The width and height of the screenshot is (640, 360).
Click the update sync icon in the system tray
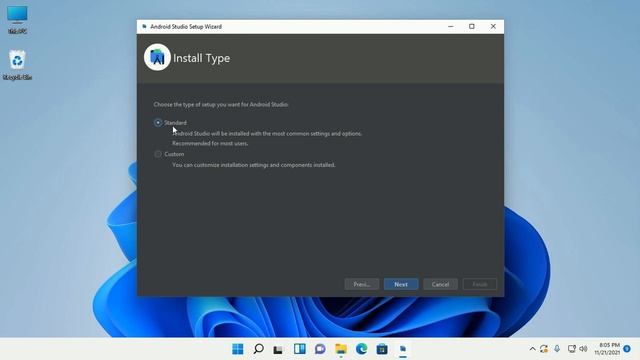(x=544, y=349)
